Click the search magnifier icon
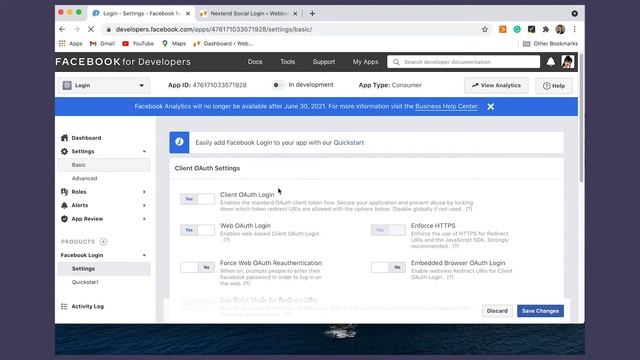 pos(396,62)
